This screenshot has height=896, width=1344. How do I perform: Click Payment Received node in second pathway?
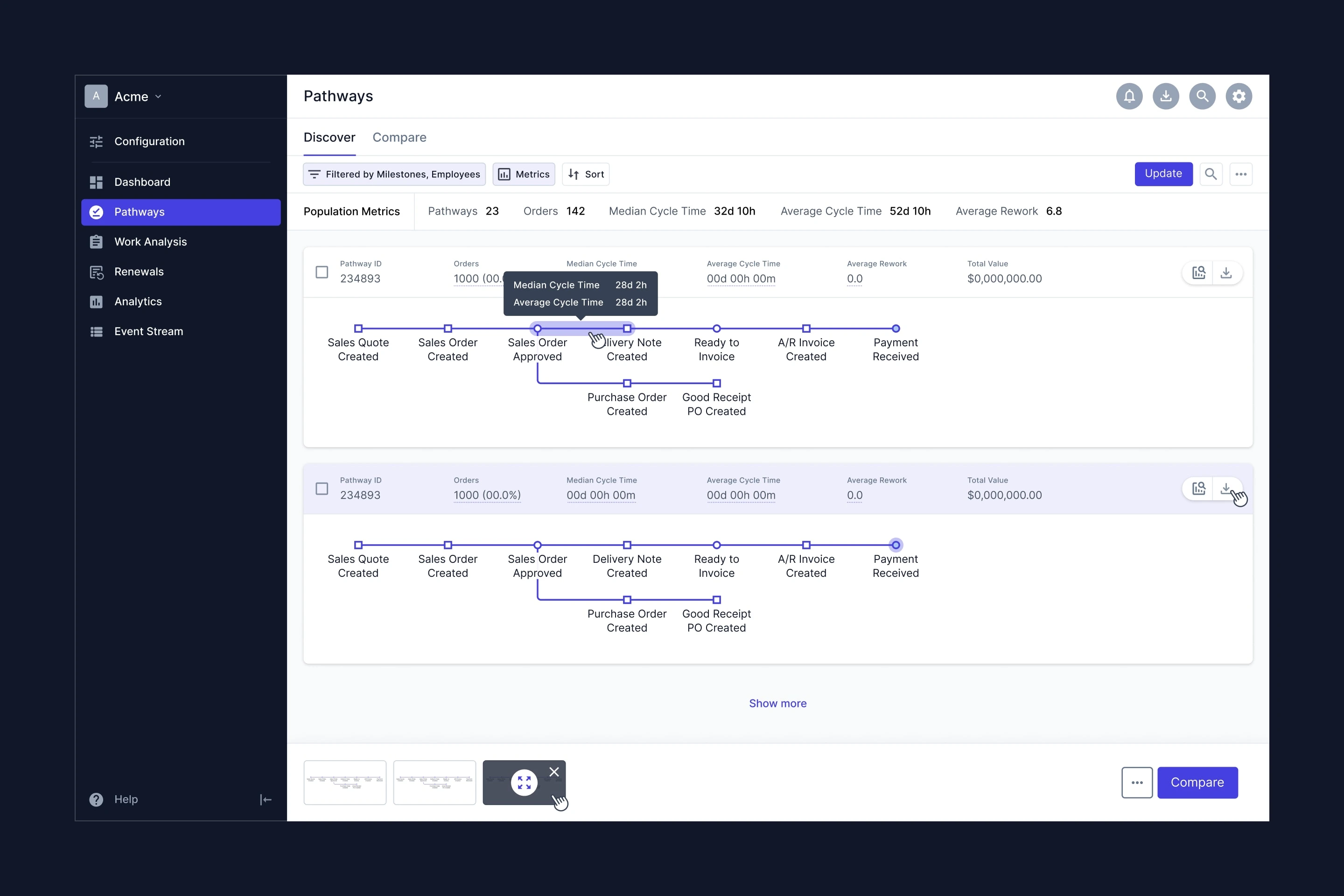tap(896, 545)
